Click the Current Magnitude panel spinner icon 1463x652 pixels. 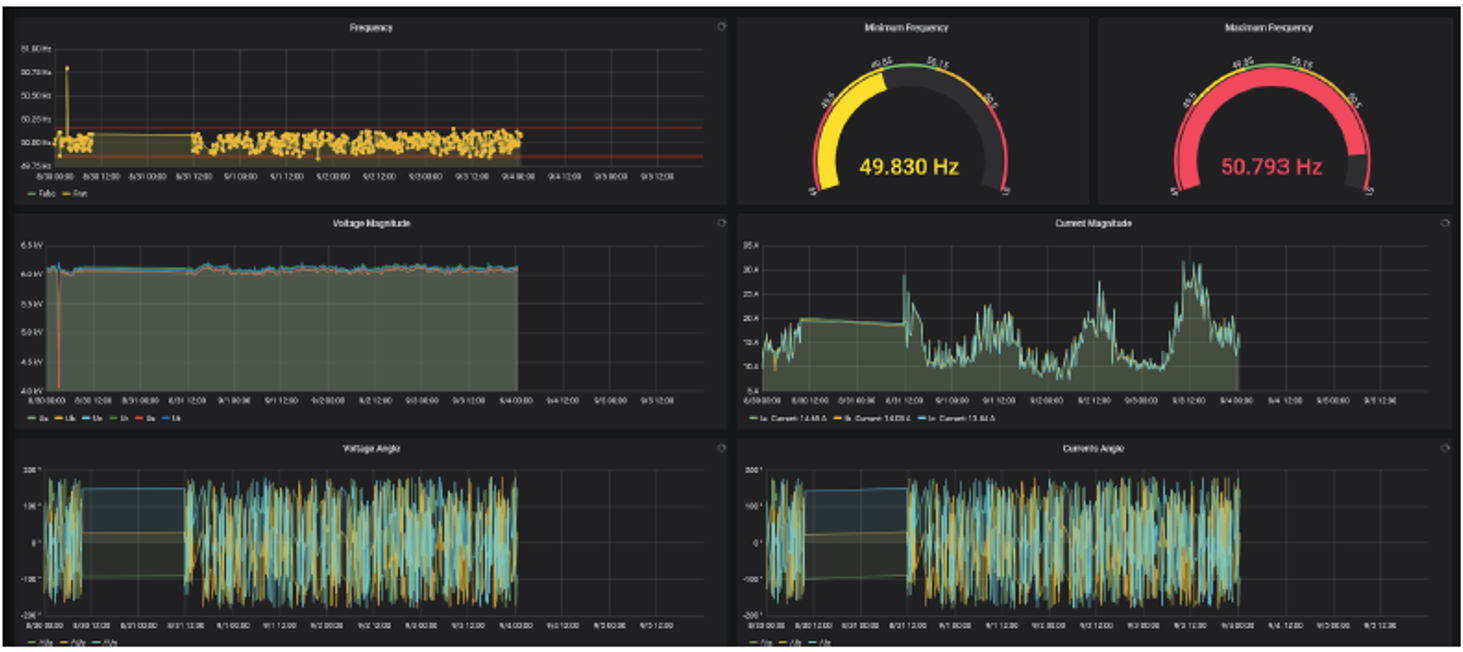tap(1444, 223)
